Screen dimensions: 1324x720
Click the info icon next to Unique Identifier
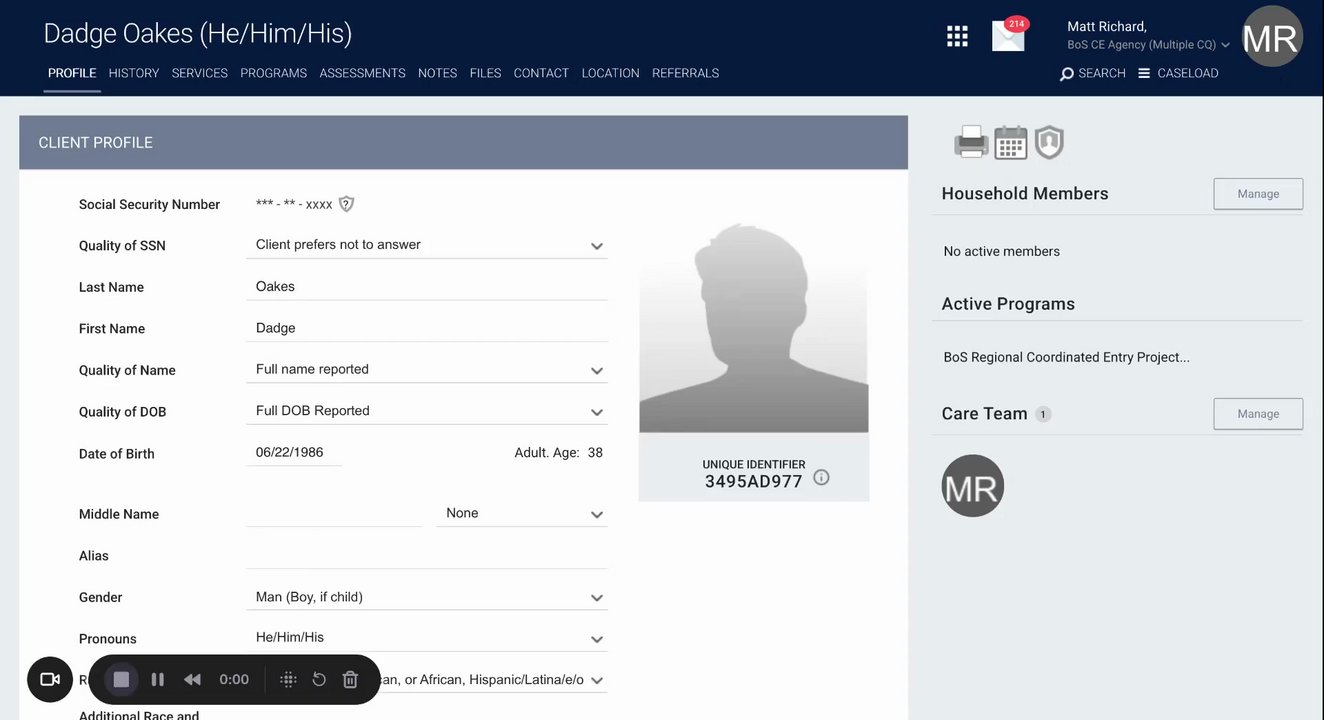pos(821,478)
